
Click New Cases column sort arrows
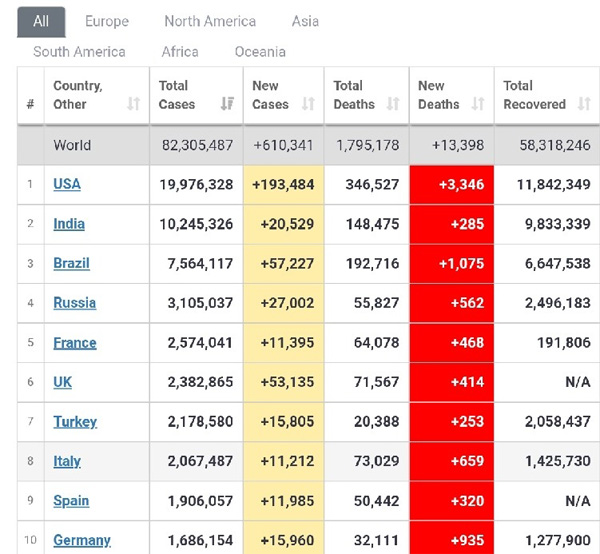pyautogui.click(x=308, y=104)
